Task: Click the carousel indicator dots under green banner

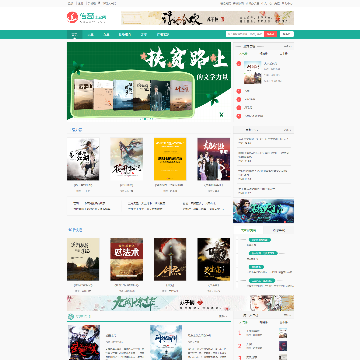Action: [x=147, y=119]
